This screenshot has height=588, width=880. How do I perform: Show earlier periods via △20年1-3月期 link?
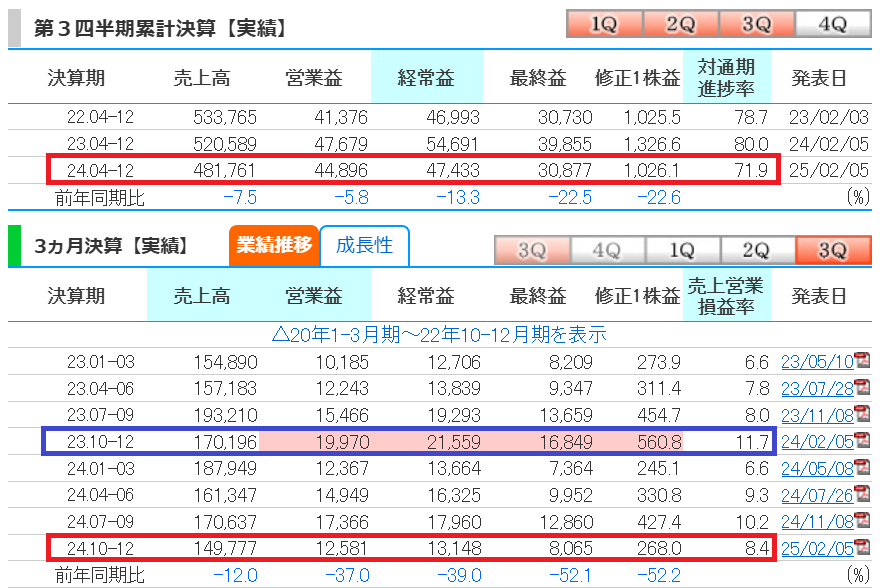(439, 334)
